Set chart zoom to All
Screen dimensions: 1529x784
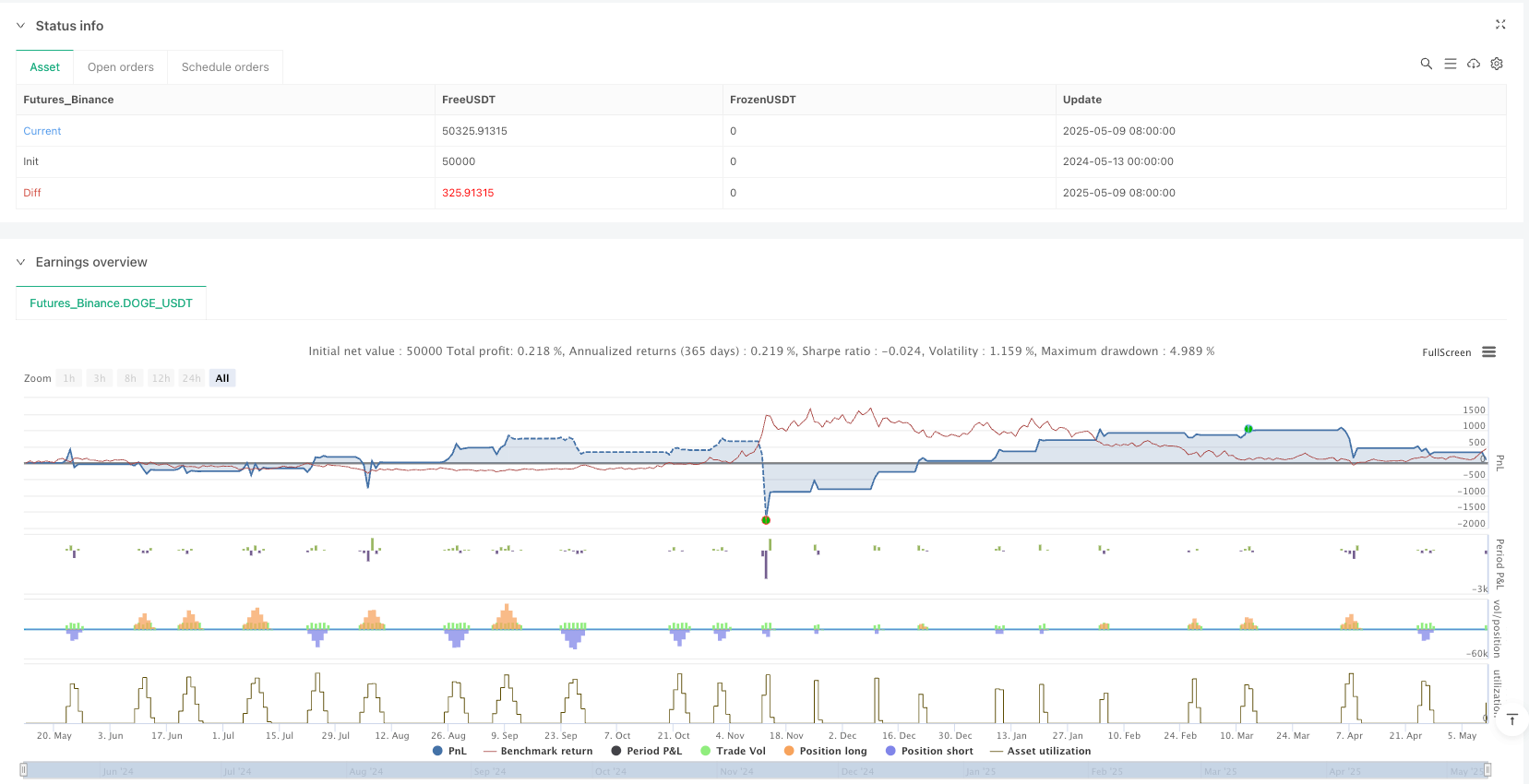click(x=222, y=378)
